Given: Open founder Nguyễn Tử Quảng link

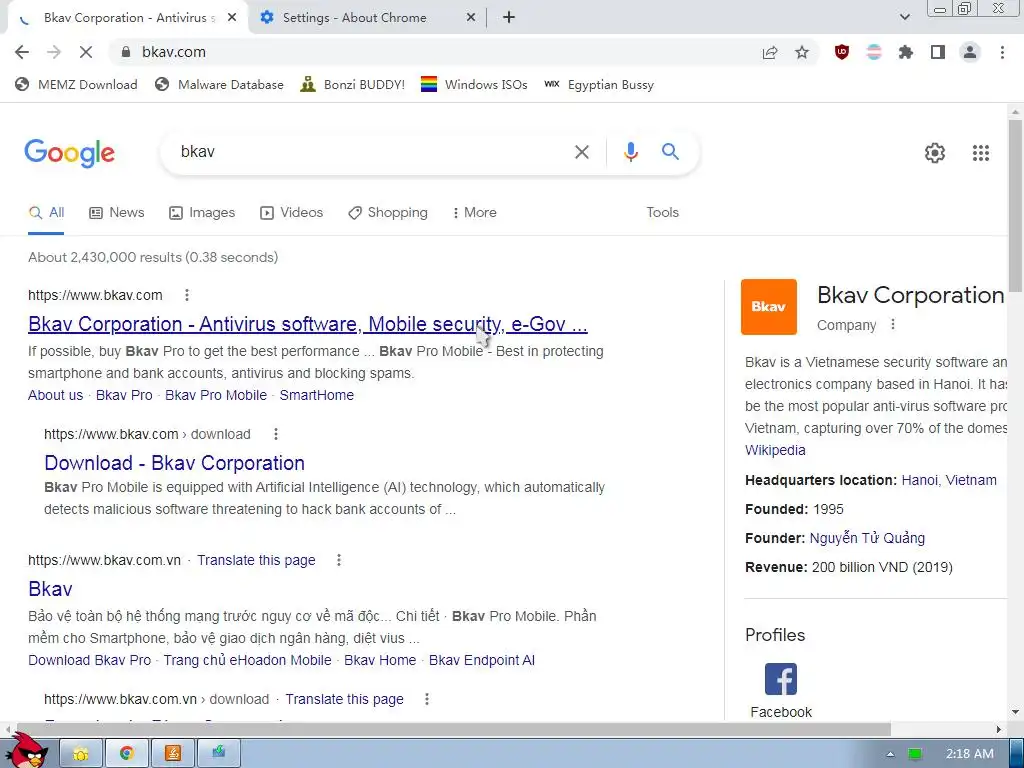Looking at the screenshot, I should [x=867, y=538].
